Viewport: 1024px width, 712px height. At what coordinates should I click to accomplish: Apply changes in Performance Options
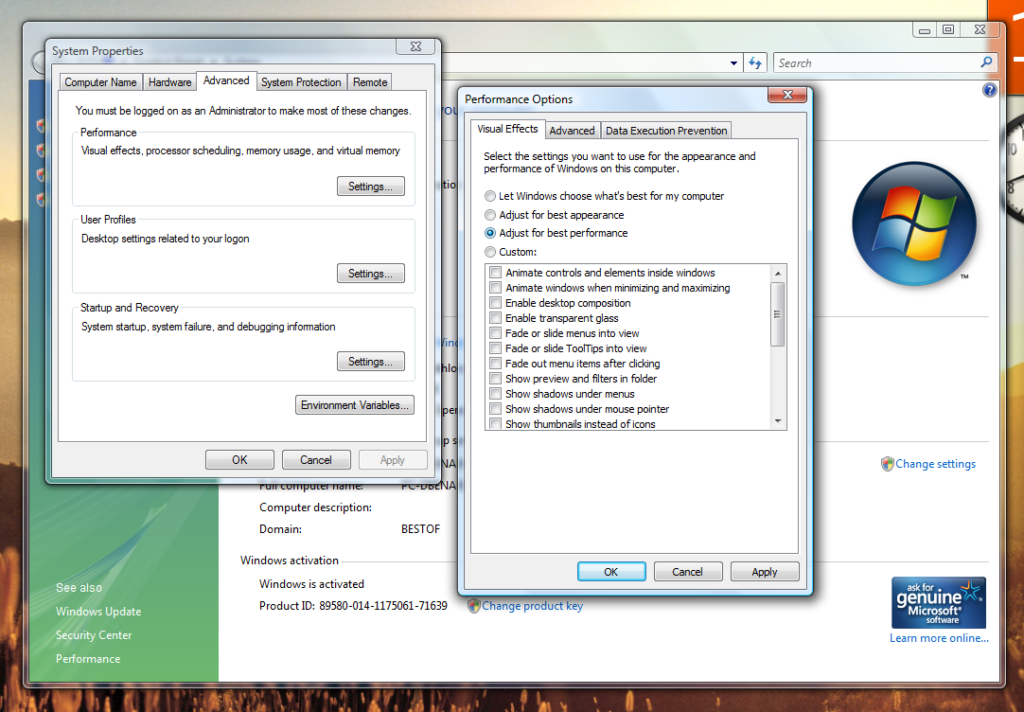pyautogui.click(x=765, y=572)
